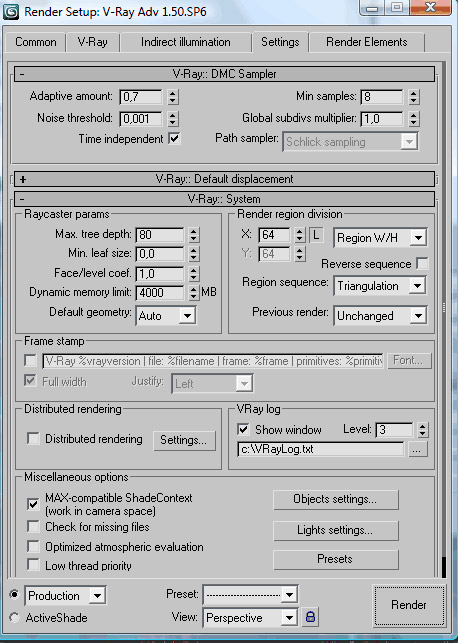
Task: Select the ActiveShade radio button
Action: [x=14, y=617]
